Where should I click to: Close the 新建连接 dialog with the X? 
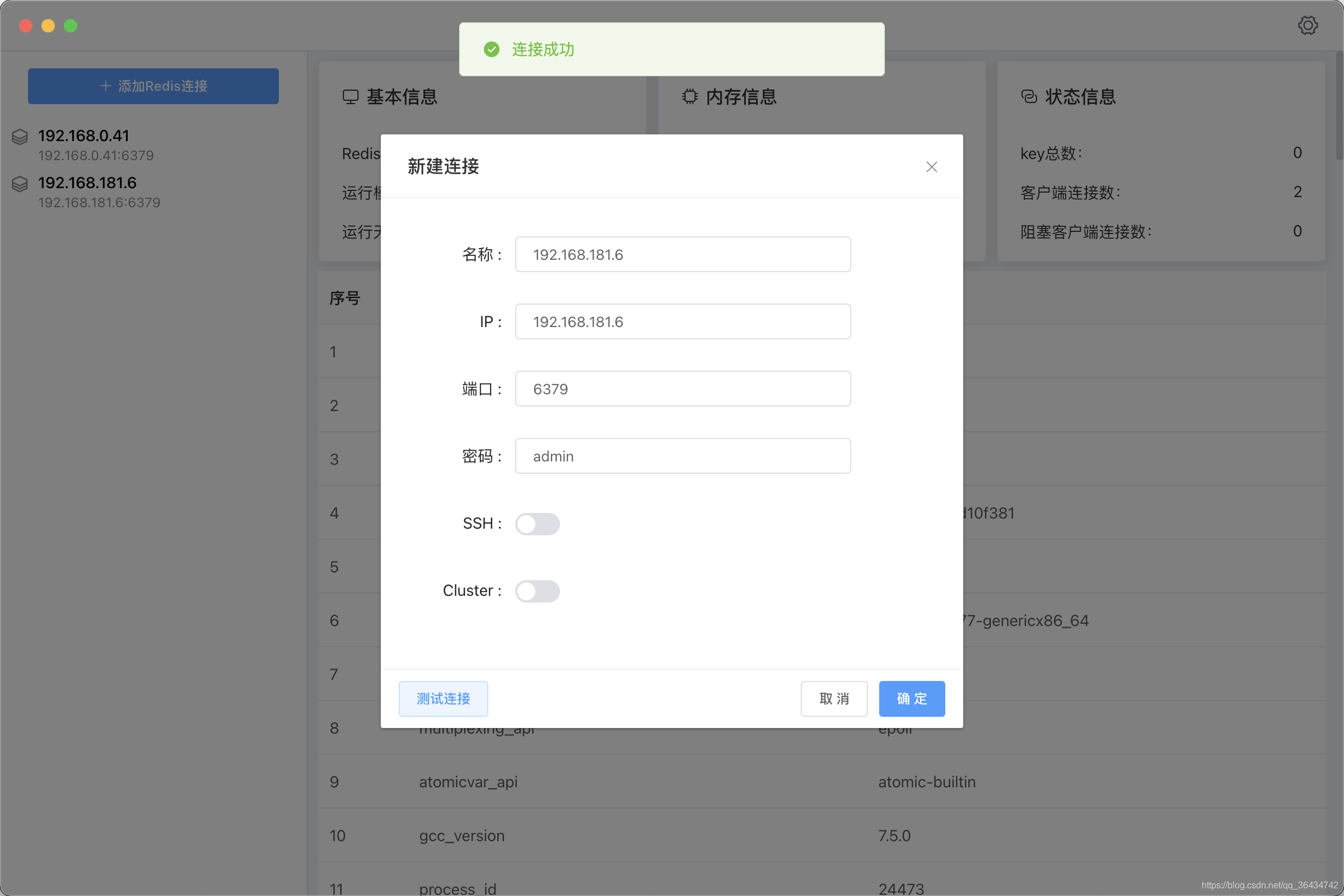pos(931,167)
